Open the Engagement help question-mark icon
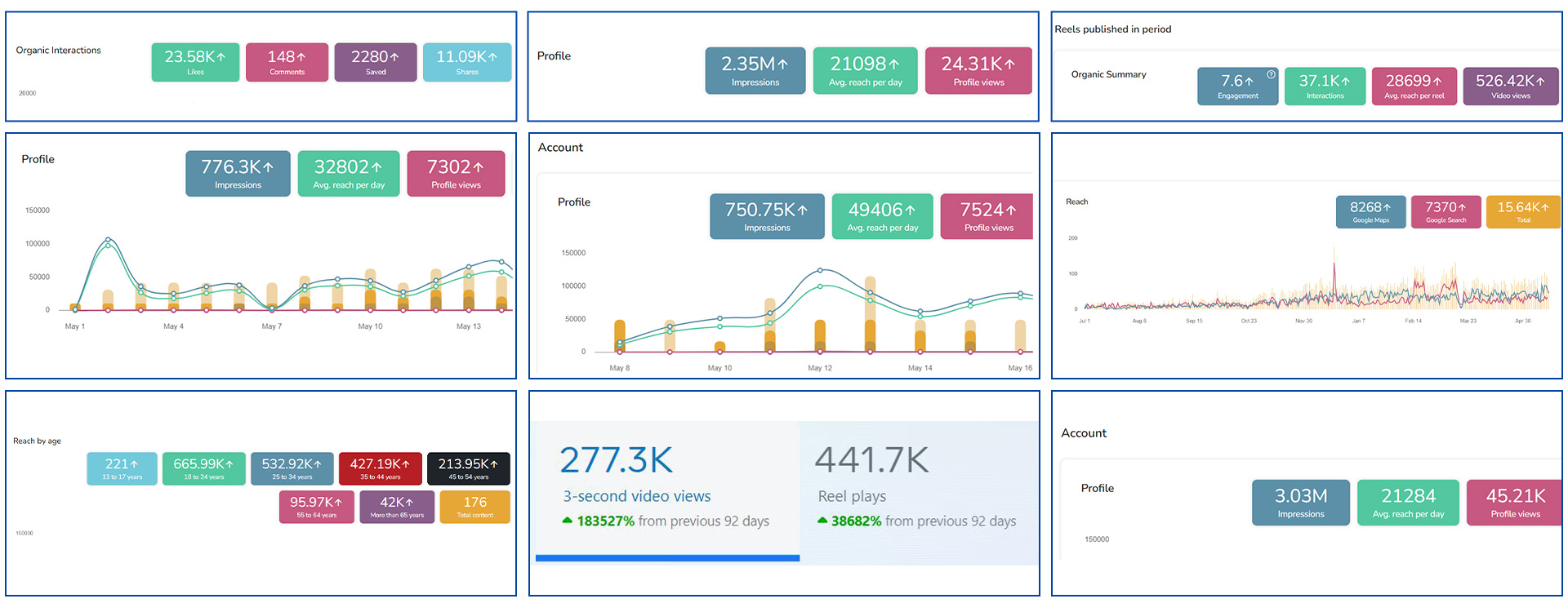Viewport: 1568px width, 612px height. pos(1271,74)
